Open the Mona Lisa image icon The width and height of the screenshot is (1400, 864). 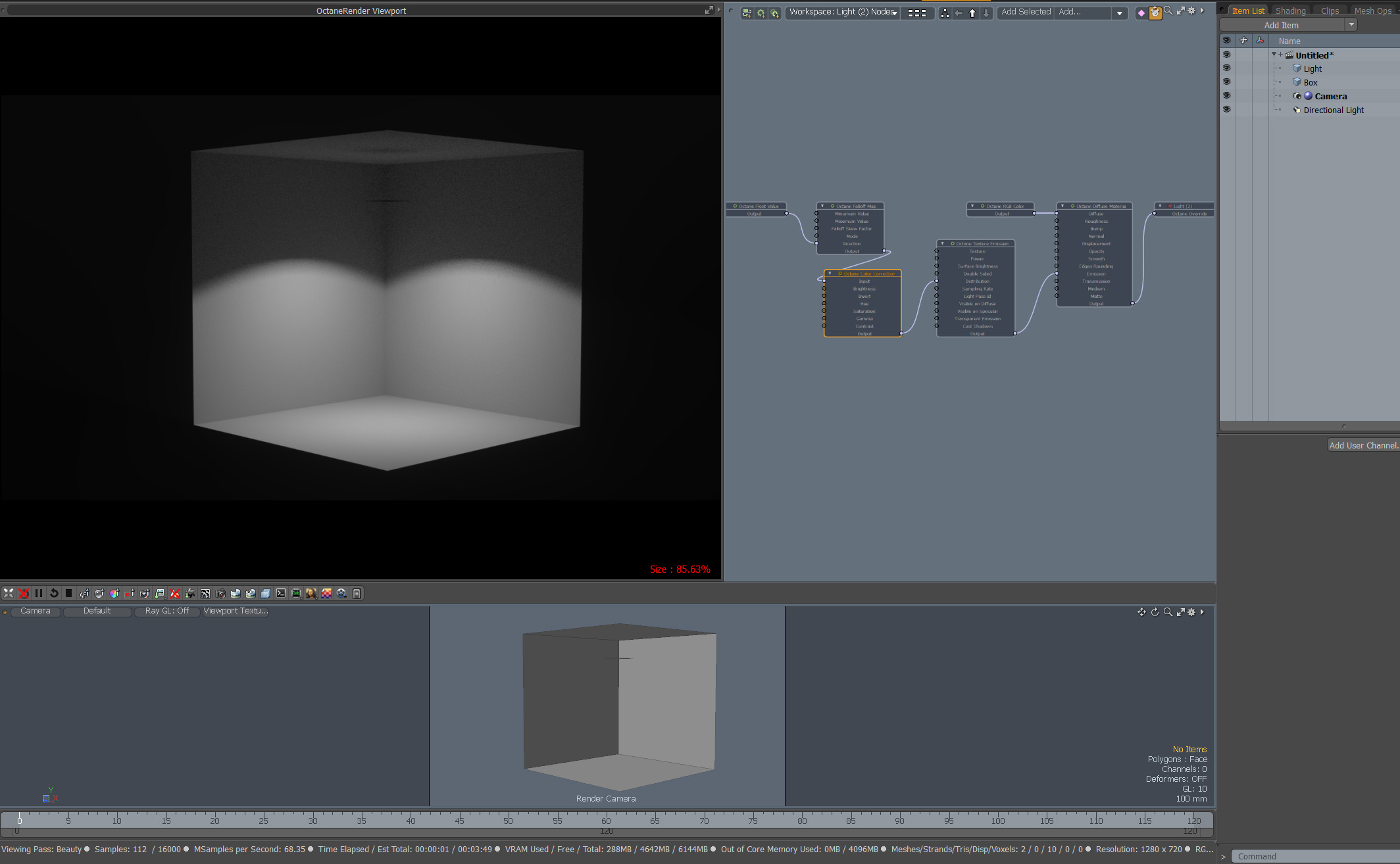point(311,593)
